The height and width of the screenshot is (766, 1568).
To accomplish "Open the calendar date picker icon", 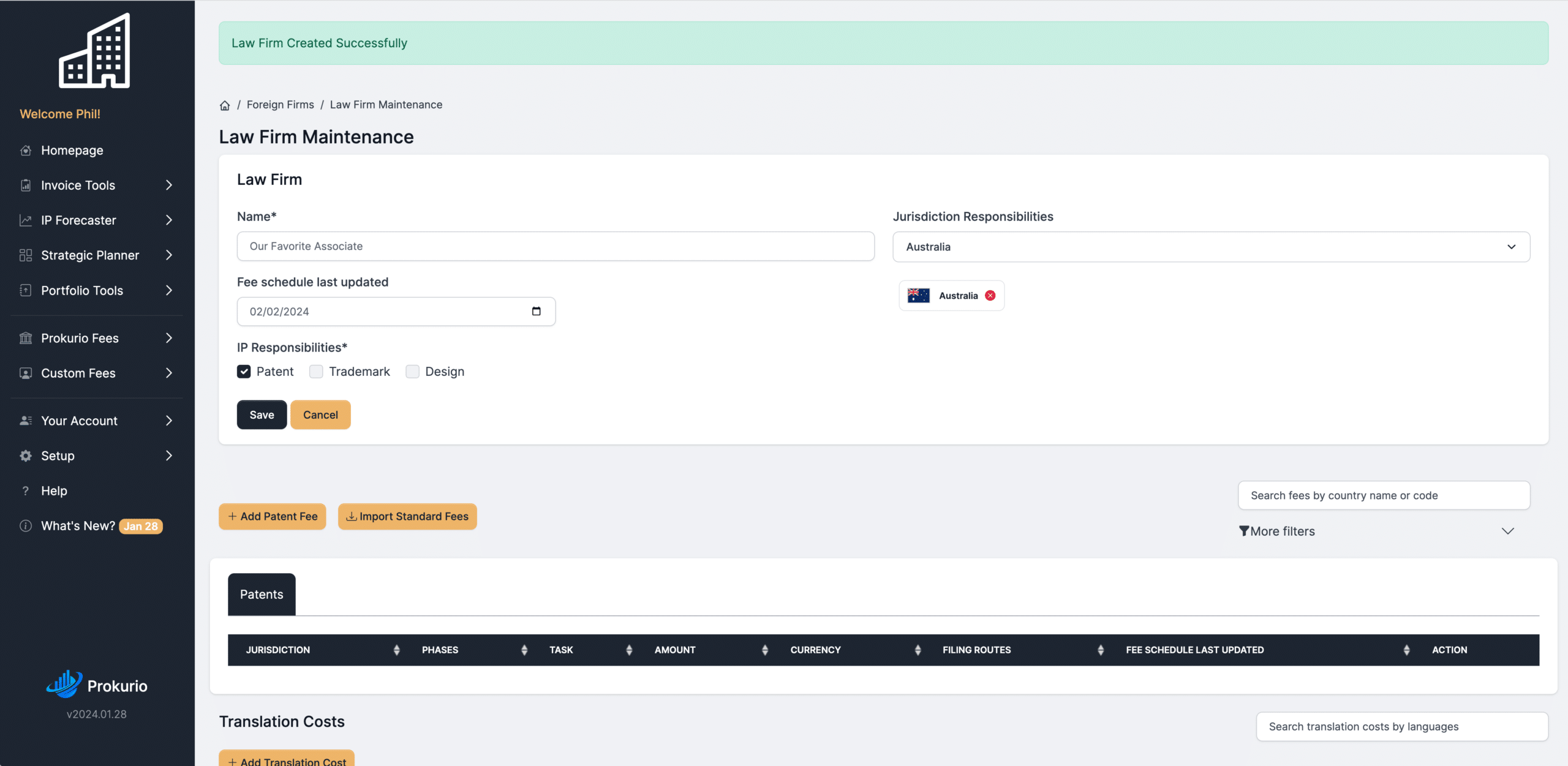I will (536, 311).
